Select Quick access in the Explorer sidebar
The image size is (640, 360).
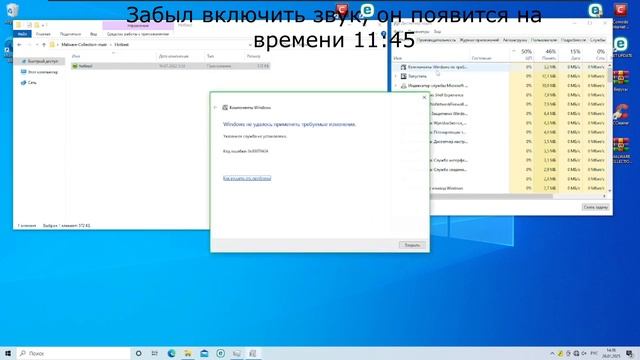coord(40,61)
